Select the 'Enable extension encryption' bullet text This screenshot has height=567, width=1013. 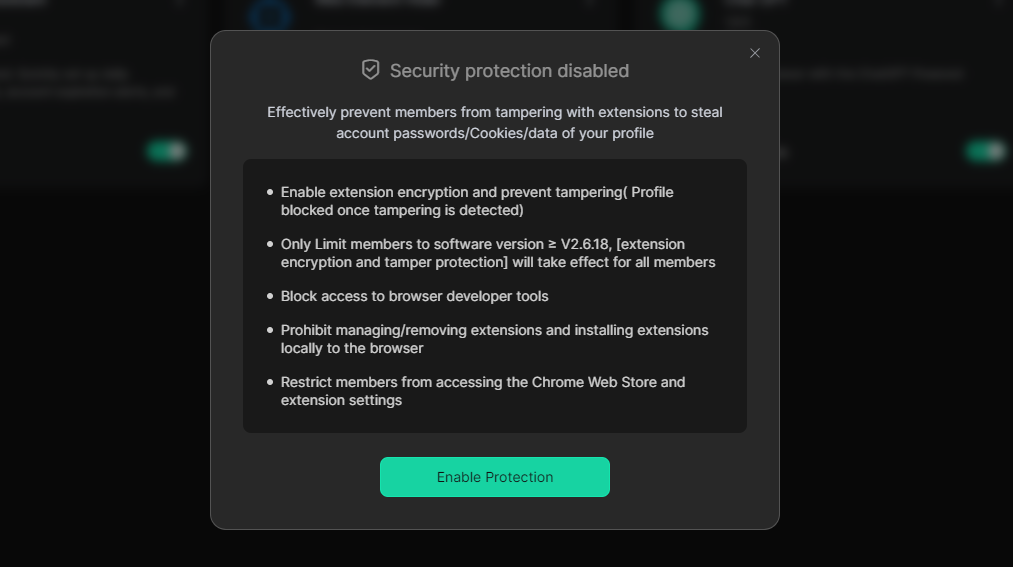point(477,201)
